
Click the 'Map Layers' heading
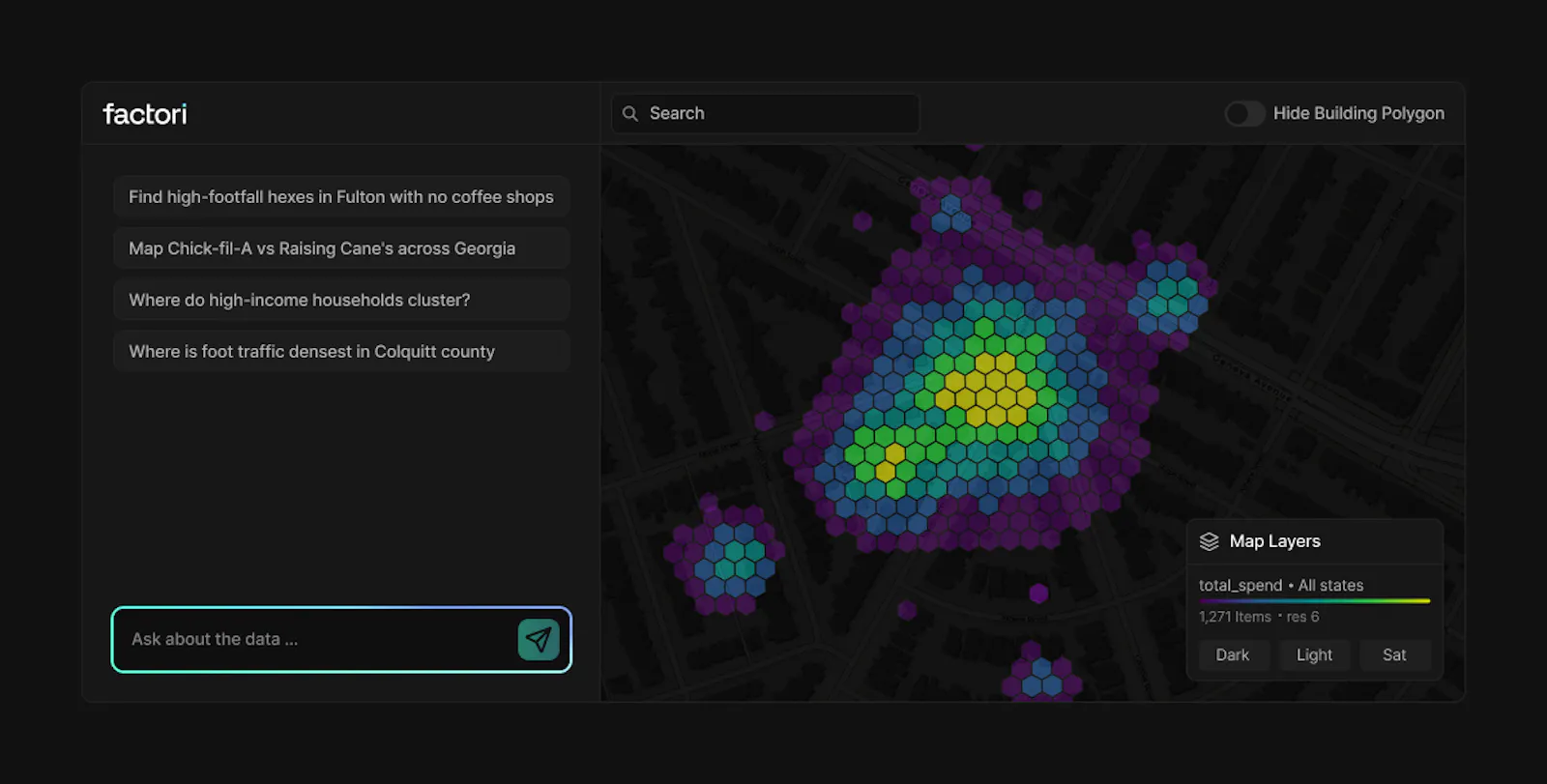(x=1274, y=541)
